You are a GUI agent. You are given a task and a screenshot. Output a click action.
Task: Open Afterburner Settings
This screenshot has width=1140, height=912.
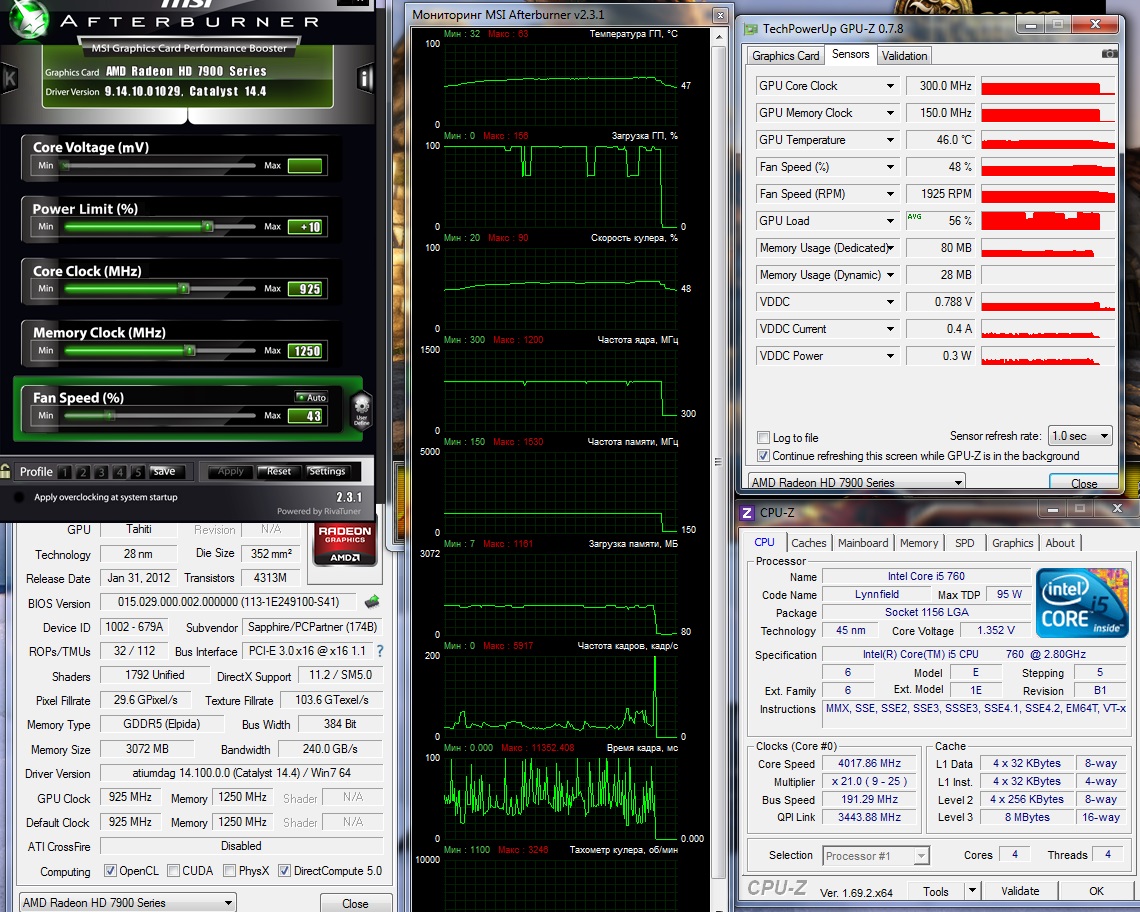click(x=327, y=471)
